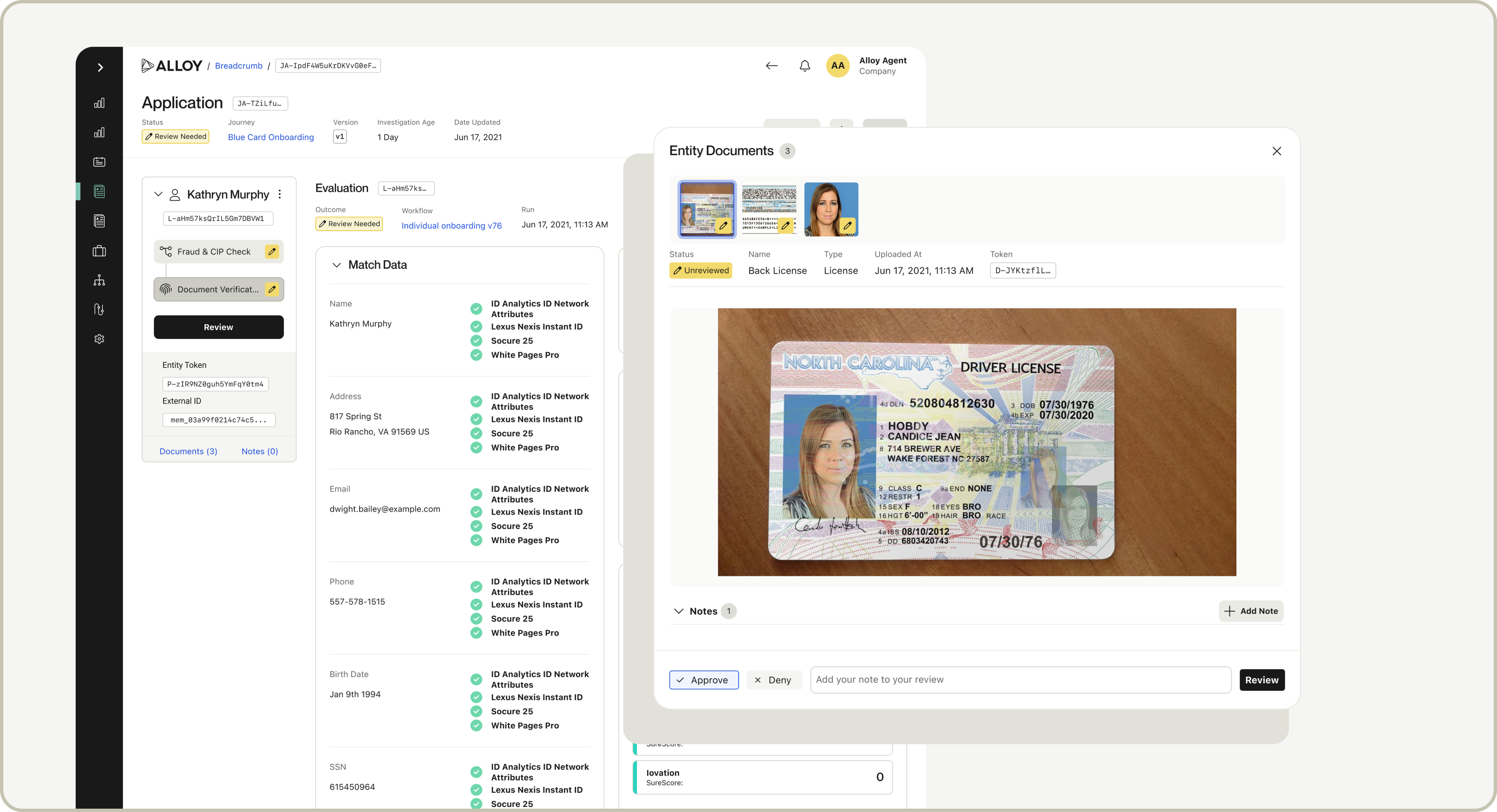Viewport: 1497px width, 812px height.
Task: Collapse the Kathryn Murphy entity card
Action: [158, 194]
